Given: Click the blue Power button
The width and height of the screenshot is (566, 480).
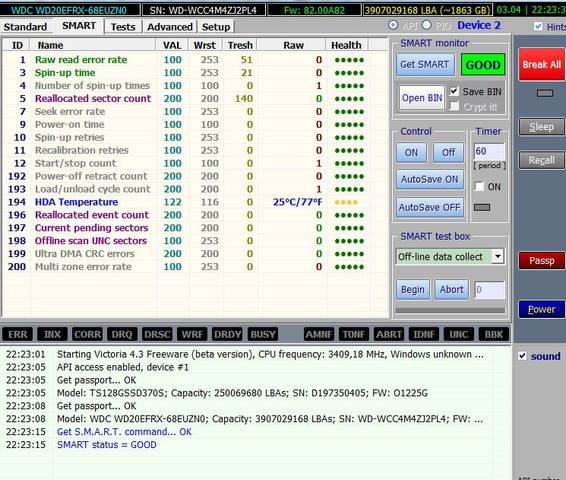Looking at the screenshot, I should 541,309.
